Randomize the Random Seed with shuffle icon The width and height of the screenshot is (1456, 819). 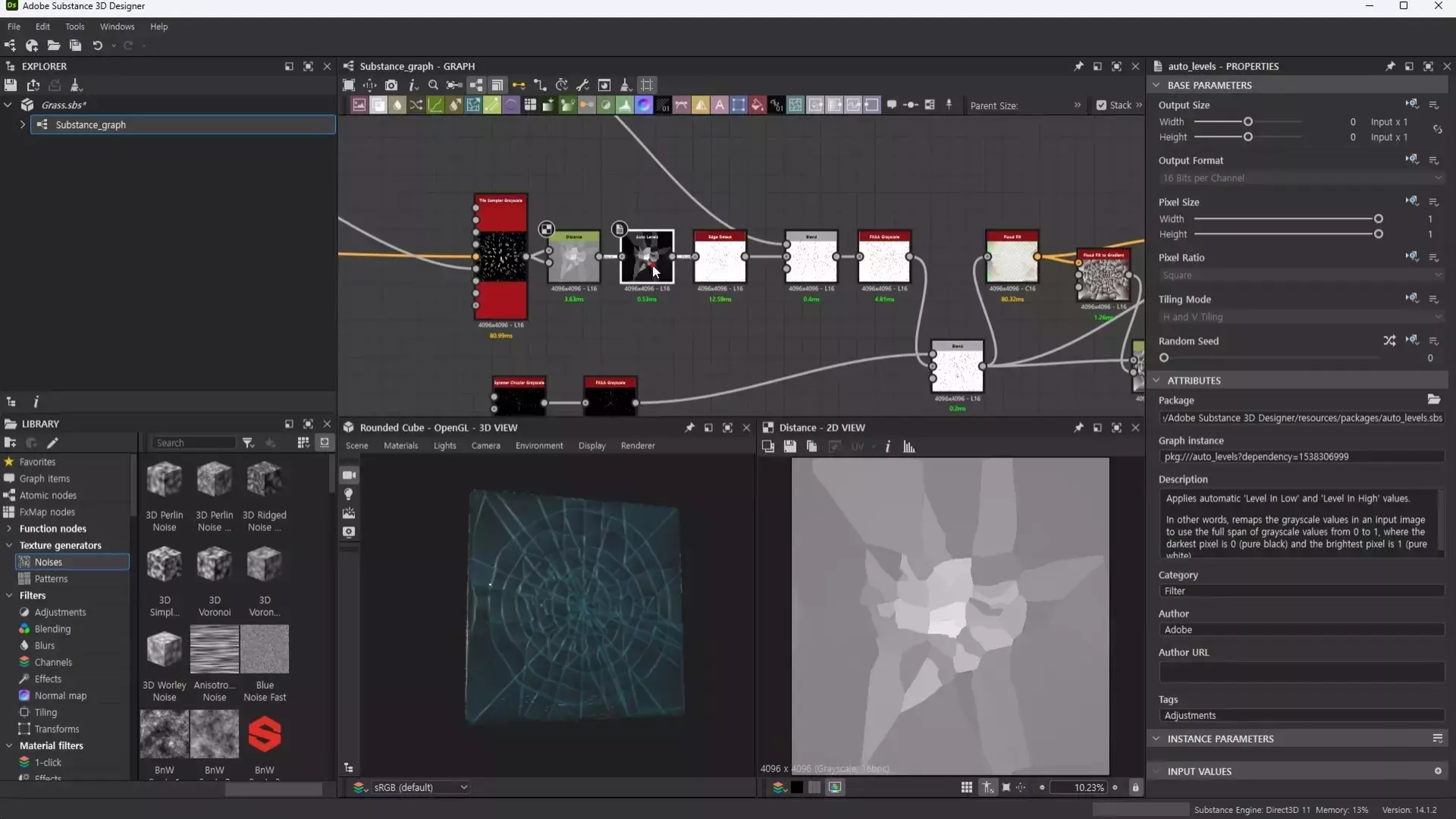click(x=1389, y=341)
